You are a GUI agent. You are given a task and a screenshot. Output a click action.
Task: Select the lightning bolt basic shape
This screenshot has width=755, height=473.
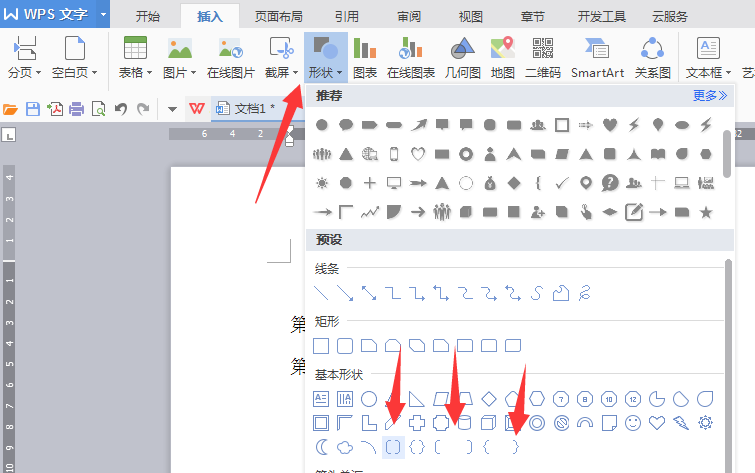click(681, 423)
